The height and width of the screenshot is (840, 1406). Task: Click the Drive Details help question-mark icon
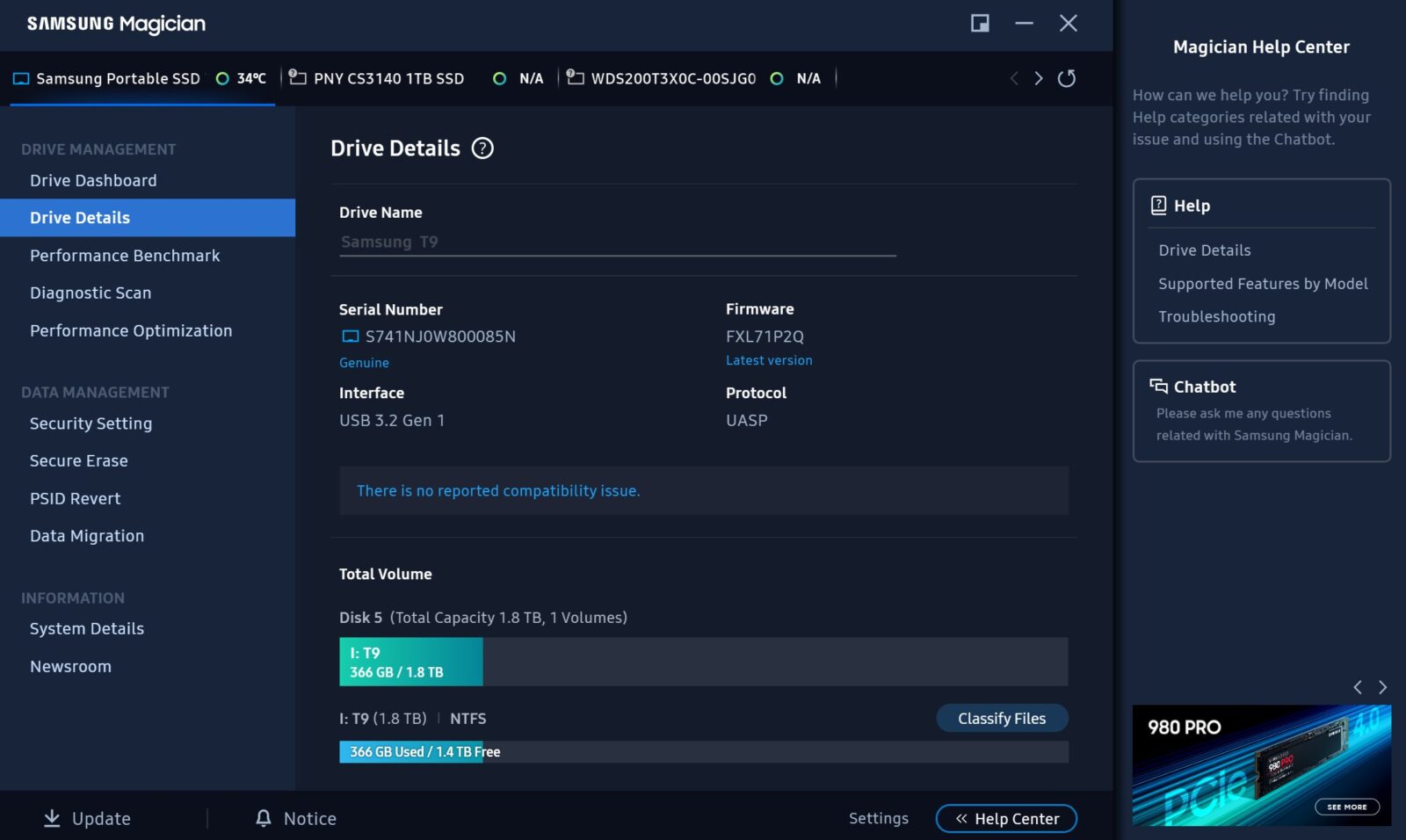(x=482, y=148)
